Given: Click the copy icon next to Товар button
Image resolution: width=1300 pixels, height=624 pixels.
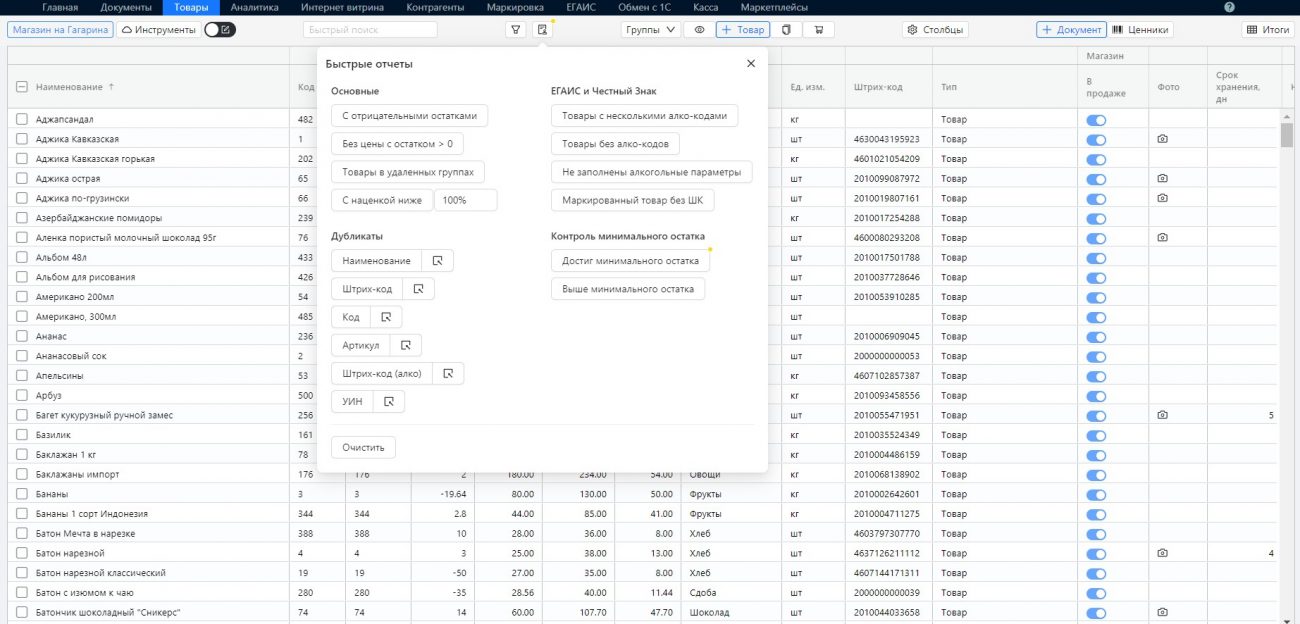Looking at the screenshot, I should click(787, 30).
